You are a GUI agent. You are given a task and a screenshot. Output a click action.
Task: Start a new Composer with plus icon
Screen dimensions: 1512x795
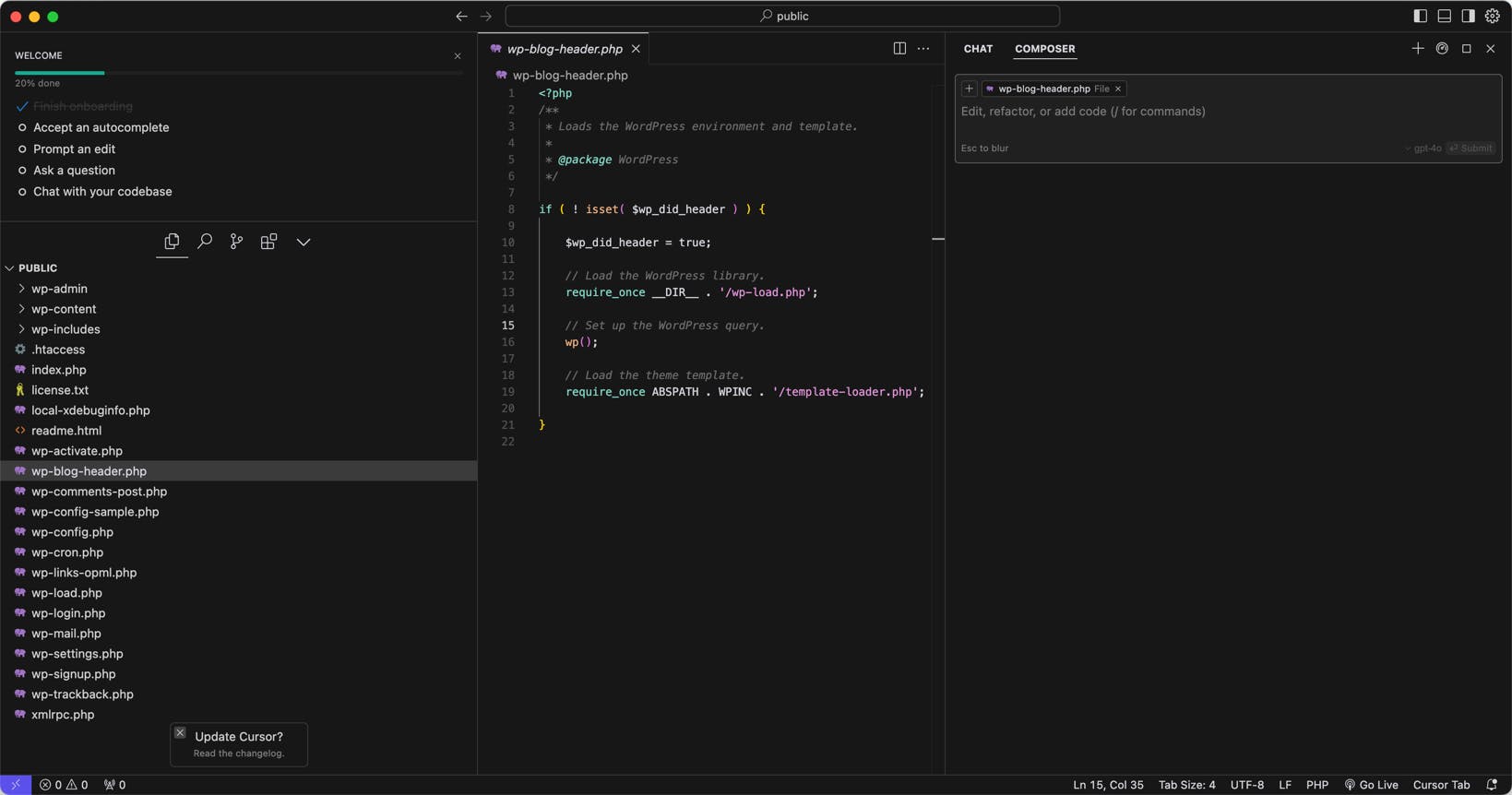point(1418,49)
